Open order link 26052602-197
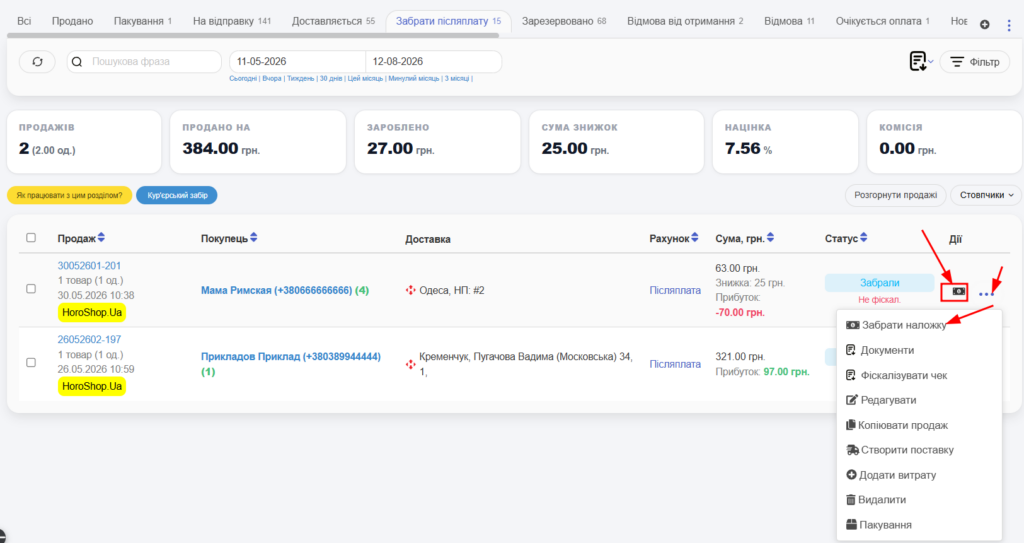Viewport: 1024px width, 543px height. 89,340
